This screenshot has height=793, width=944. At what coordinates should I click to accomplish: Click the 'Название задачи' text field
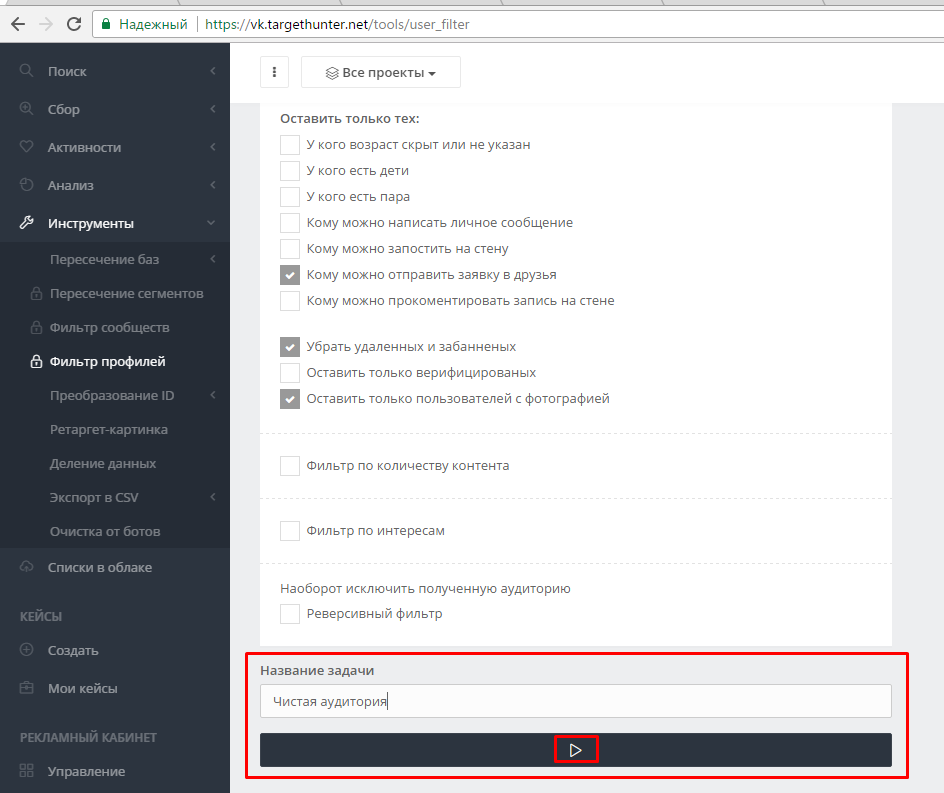coord(575,701)
